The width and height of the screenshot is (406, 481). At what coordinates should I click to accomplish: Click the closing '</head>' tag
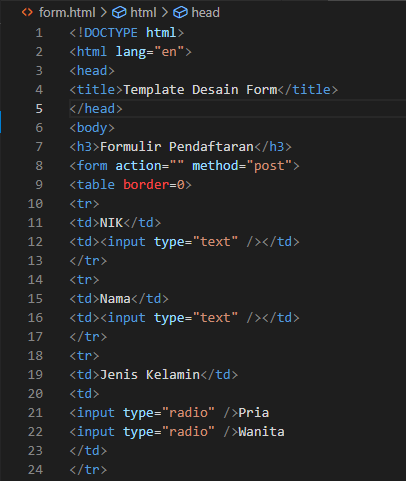click(x=96, y=109)
